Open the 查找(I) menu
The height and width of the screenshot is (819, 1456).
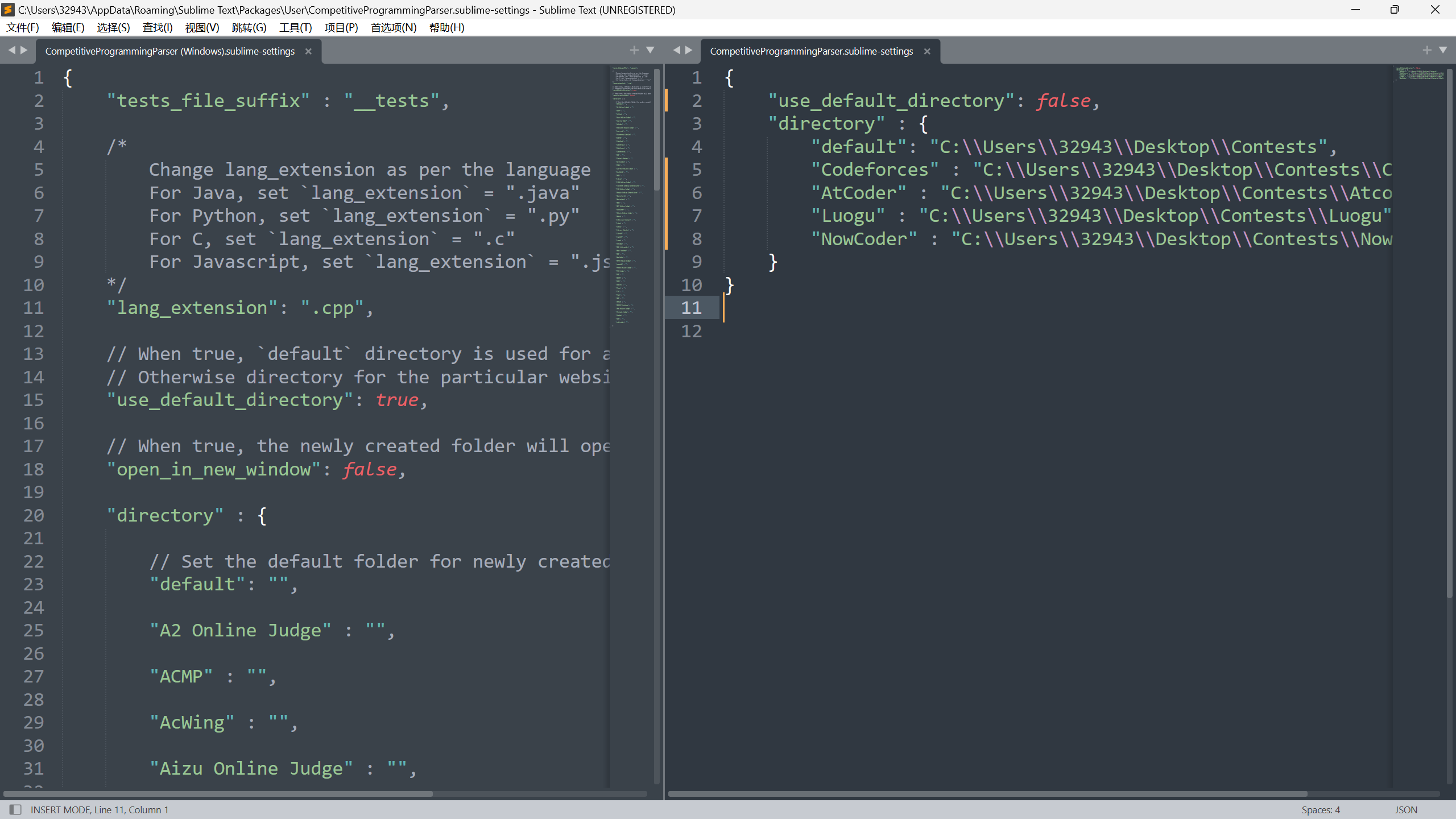point(158,27)
